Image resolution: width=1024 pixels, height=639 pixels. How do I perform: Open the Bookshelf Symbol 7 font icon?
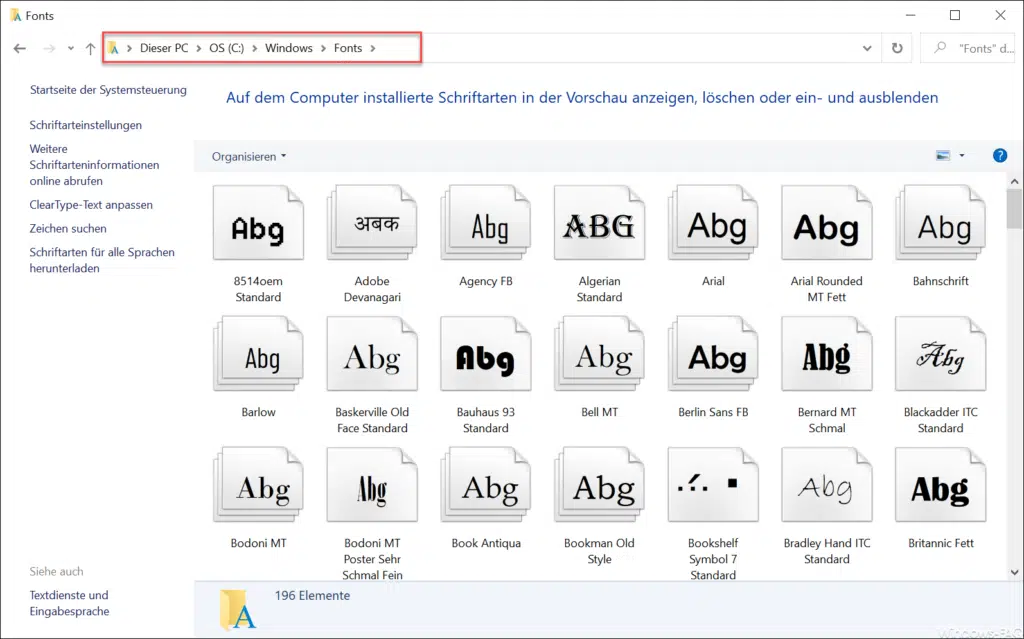pos(713,488)
